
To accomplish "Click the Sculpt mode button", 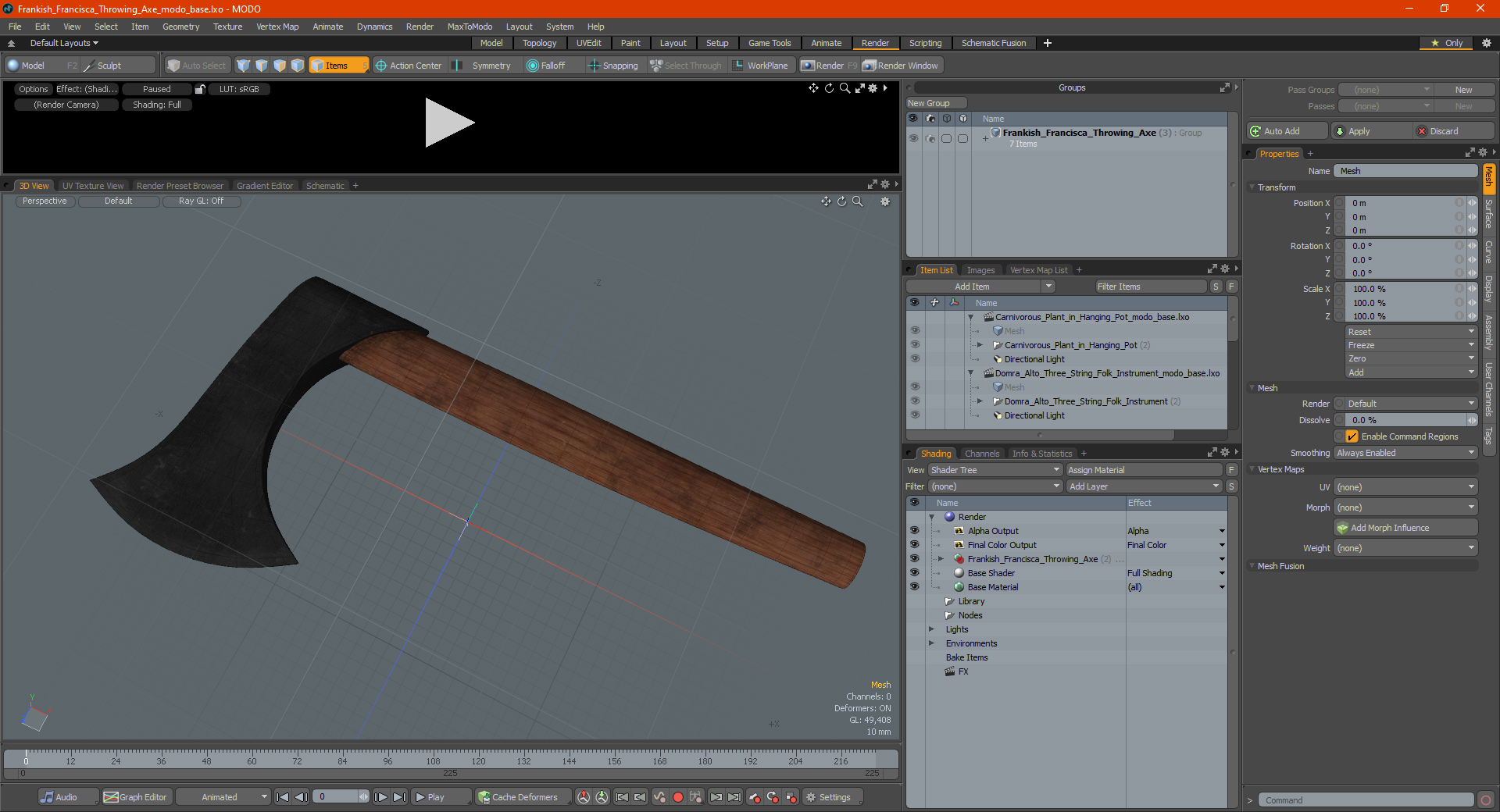I will coord(117,66).
